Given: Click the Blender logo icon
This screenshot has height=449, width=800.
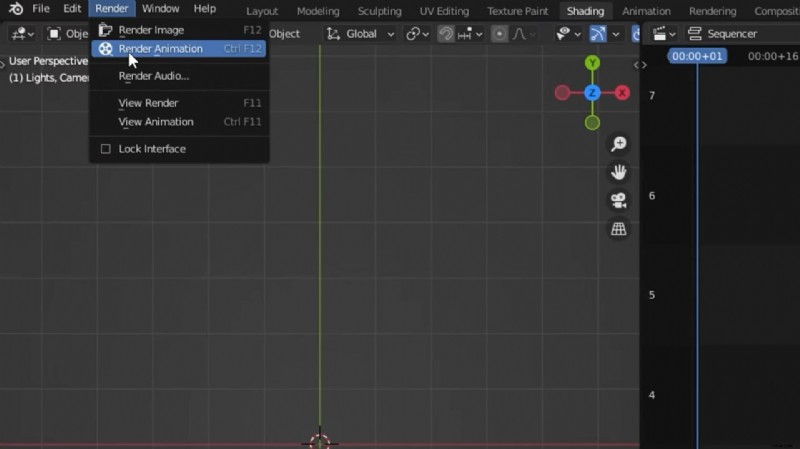Looking at the screenshot, I should (16, 9).
